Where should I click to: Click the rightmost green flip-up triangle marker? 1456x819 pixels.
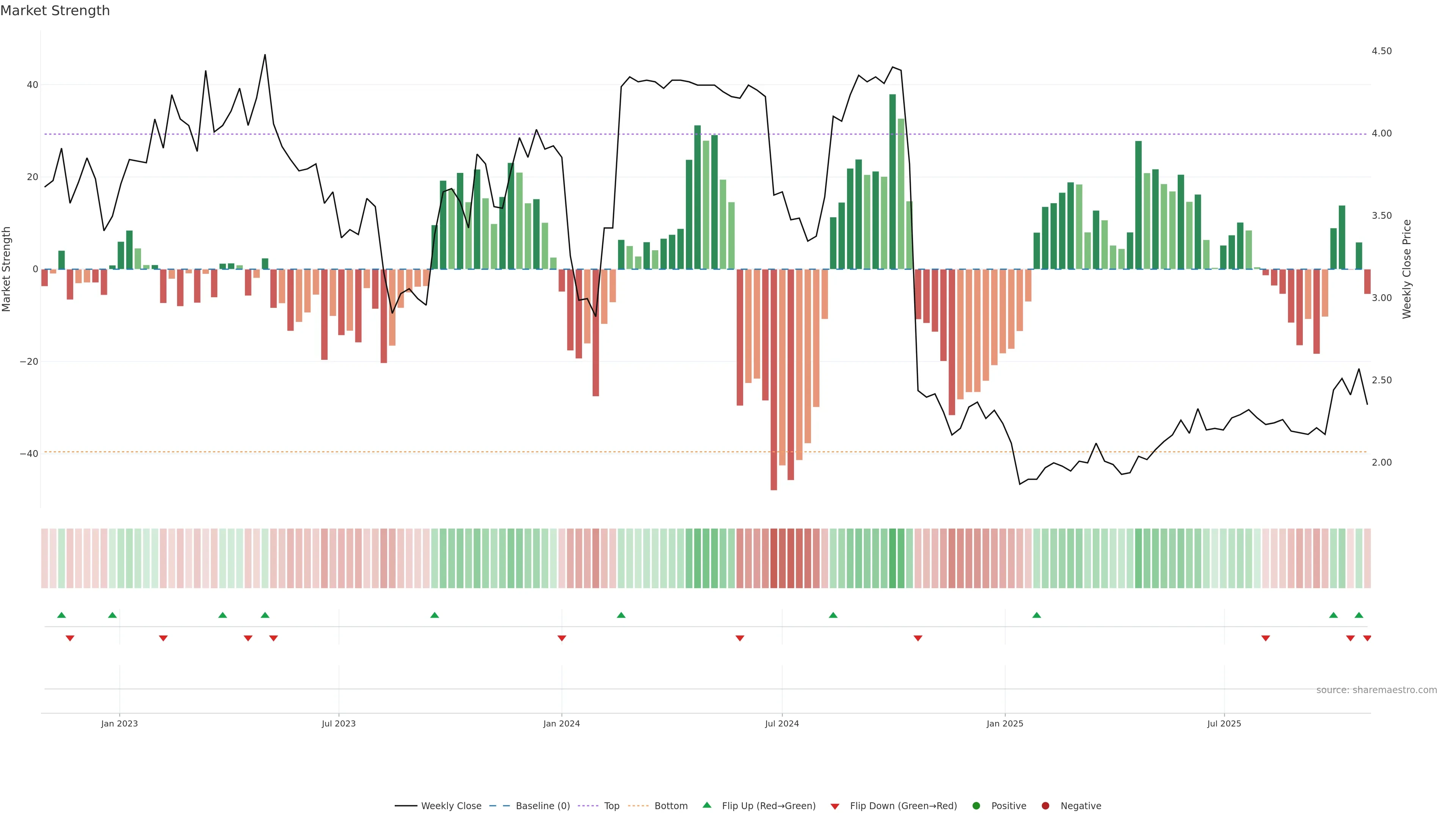[1359, 615]
